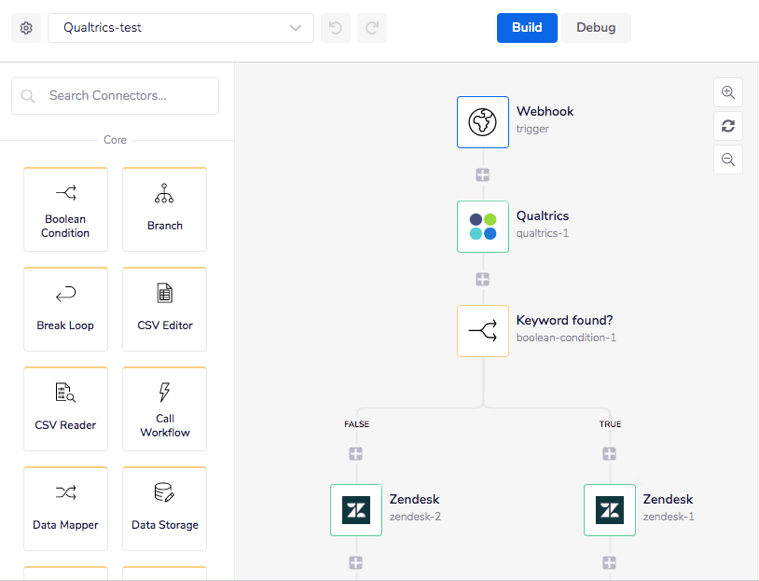Open the Qualtrics-test workflow dropdown
The image size is (759, 581).
click(181, 28)
